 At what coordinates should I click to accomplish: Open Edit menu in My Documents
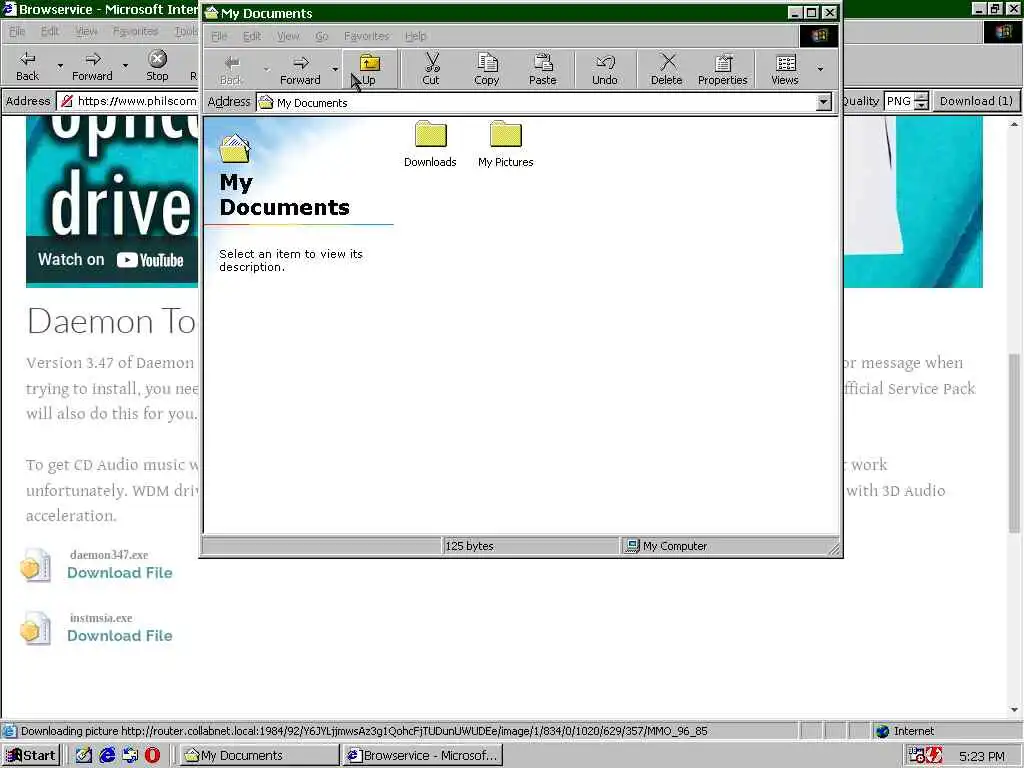tap(251, 36)
